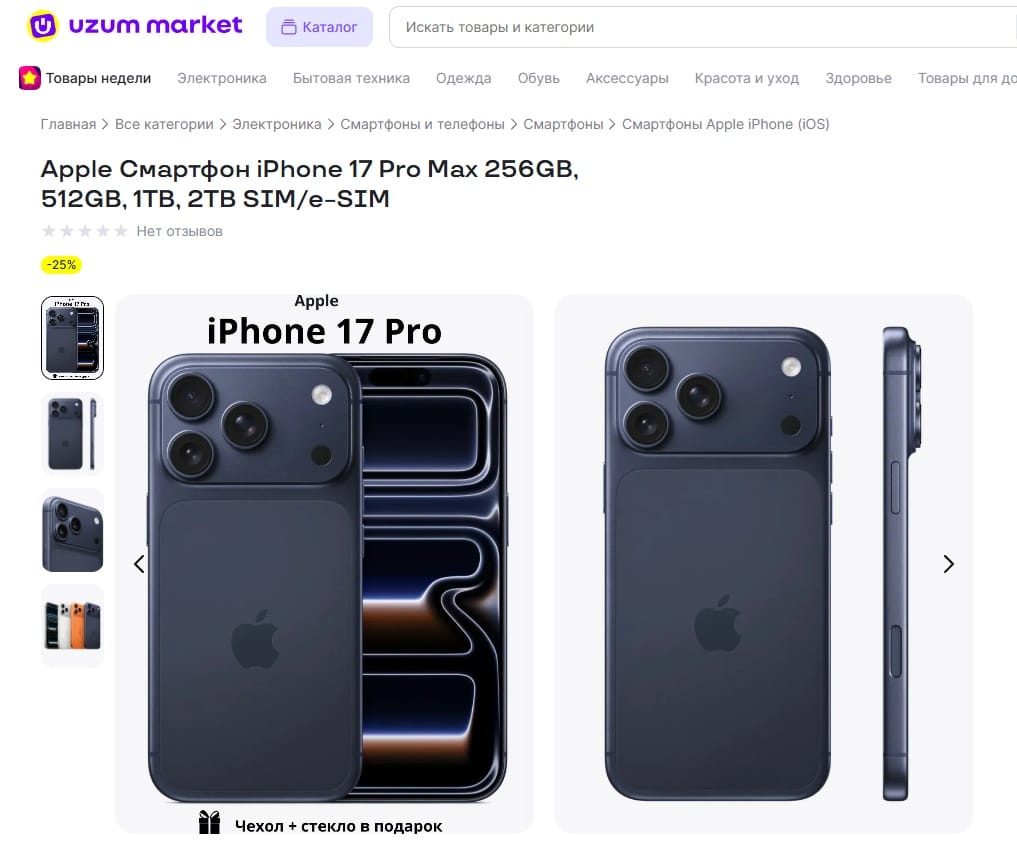Select the angled camera close-up thumbnail
The width and height of the screenshot is (1017, 847).
point(73,530)
